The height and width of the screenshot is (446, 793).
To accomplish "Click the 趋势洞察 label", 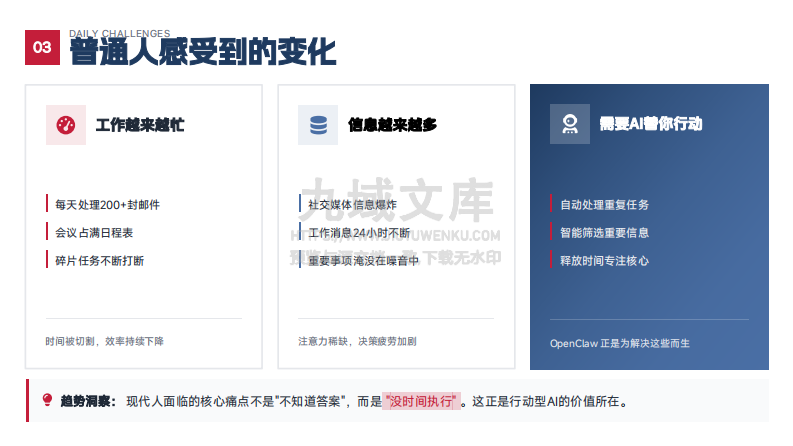I will click(88, 401).
